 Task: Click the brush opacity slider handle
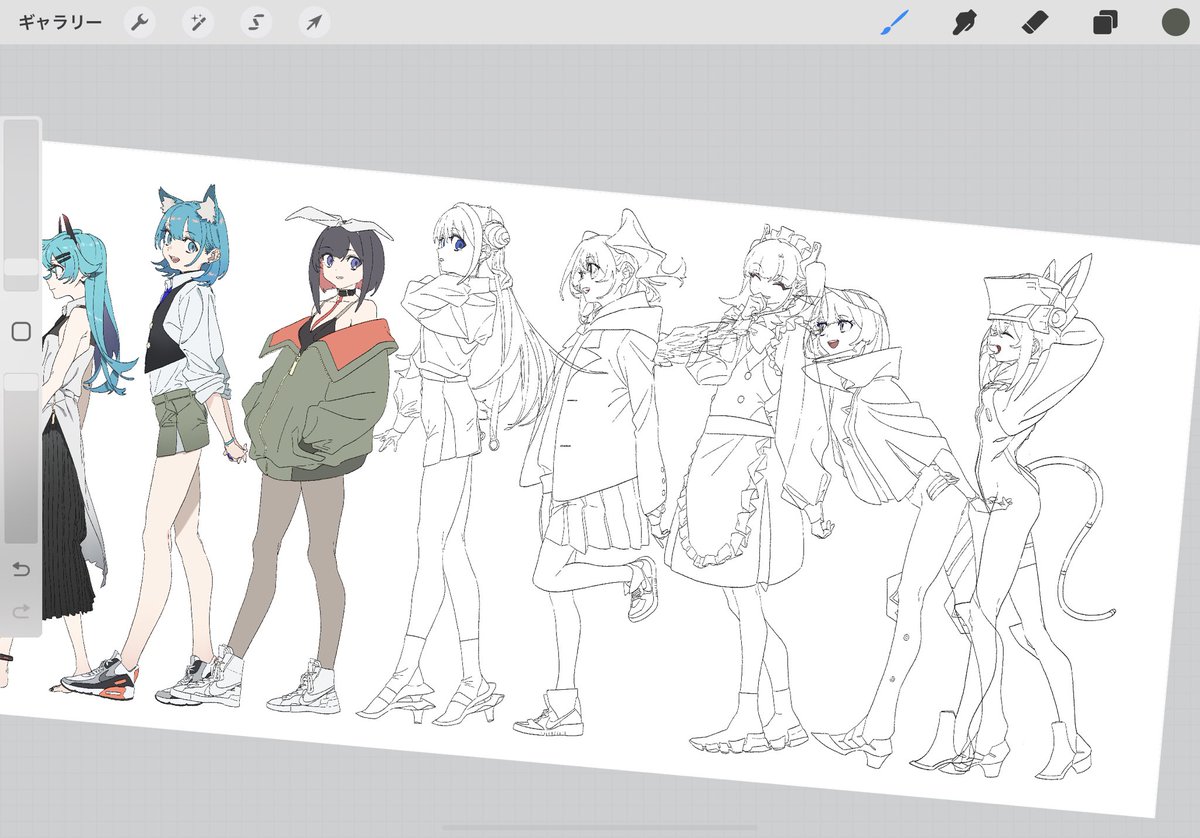(21, 382)
